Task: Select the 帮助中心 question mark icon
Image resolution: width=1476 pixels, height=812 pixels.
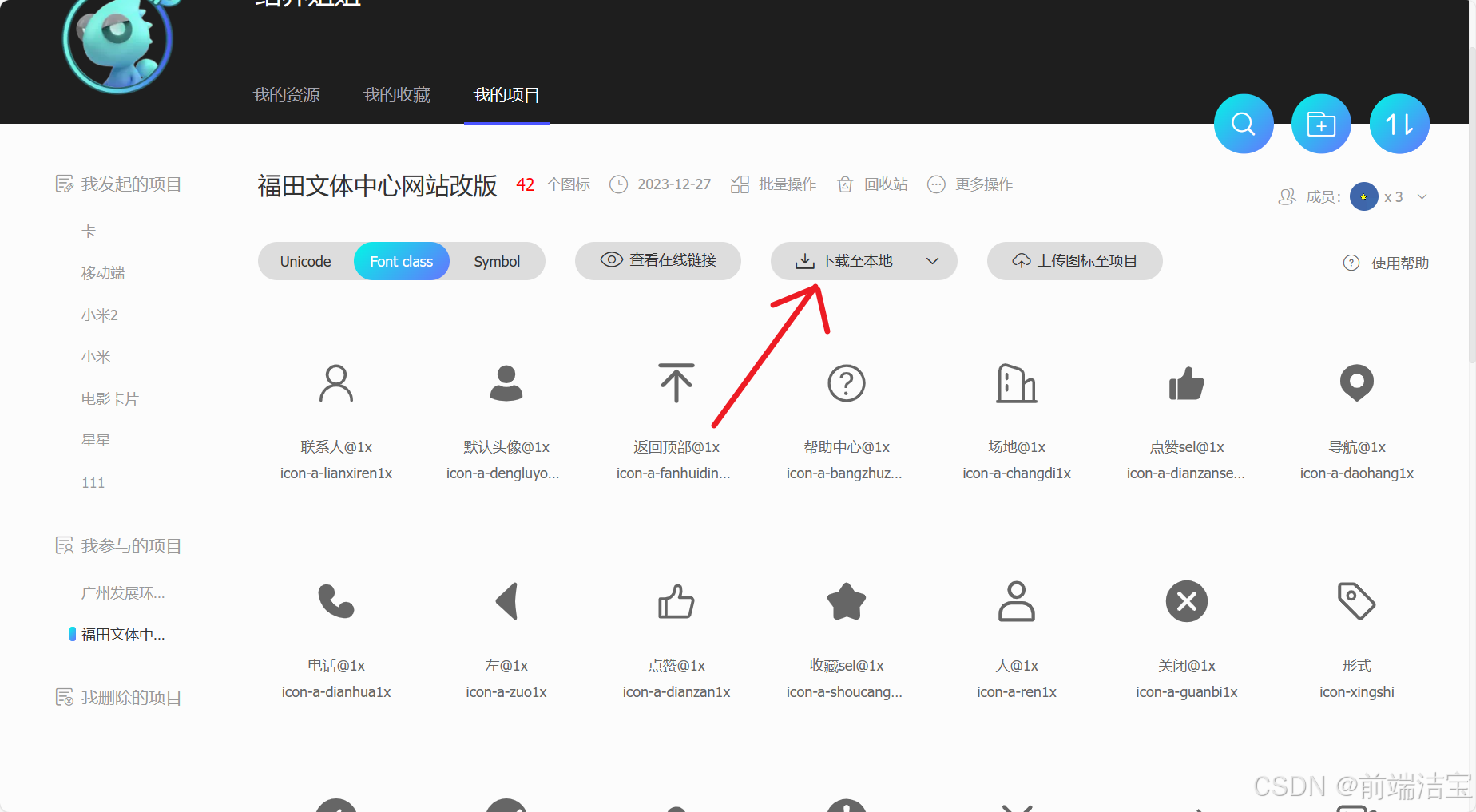Action: (x=846, y=383)
